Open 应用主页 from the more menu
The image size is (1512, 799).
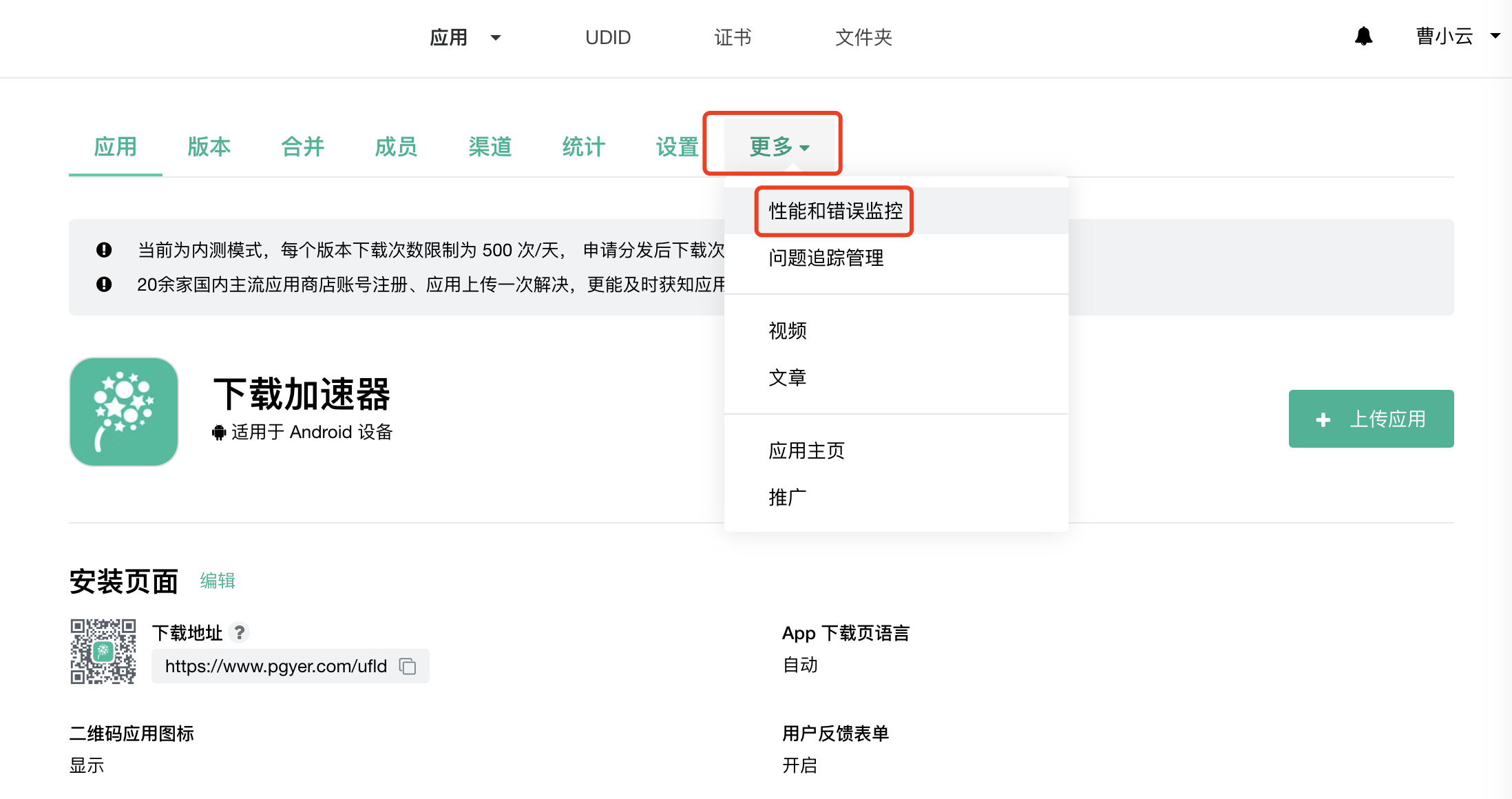pyautogui.click(x=806, y=451)
